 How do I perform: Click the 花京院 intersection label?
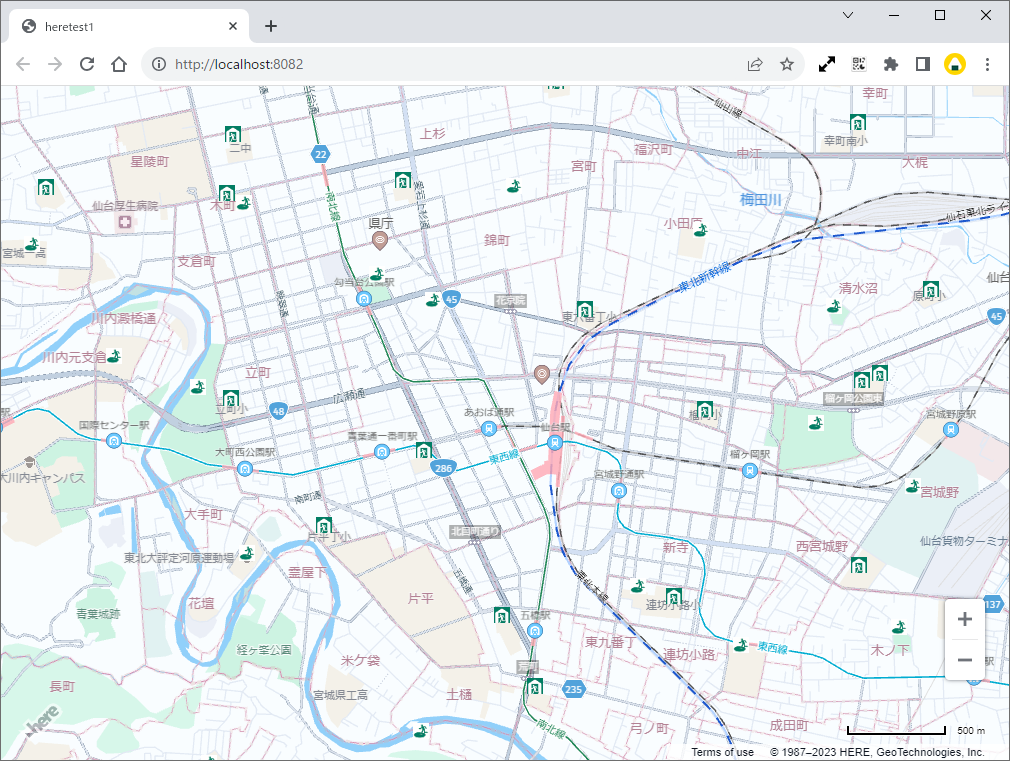510,300
